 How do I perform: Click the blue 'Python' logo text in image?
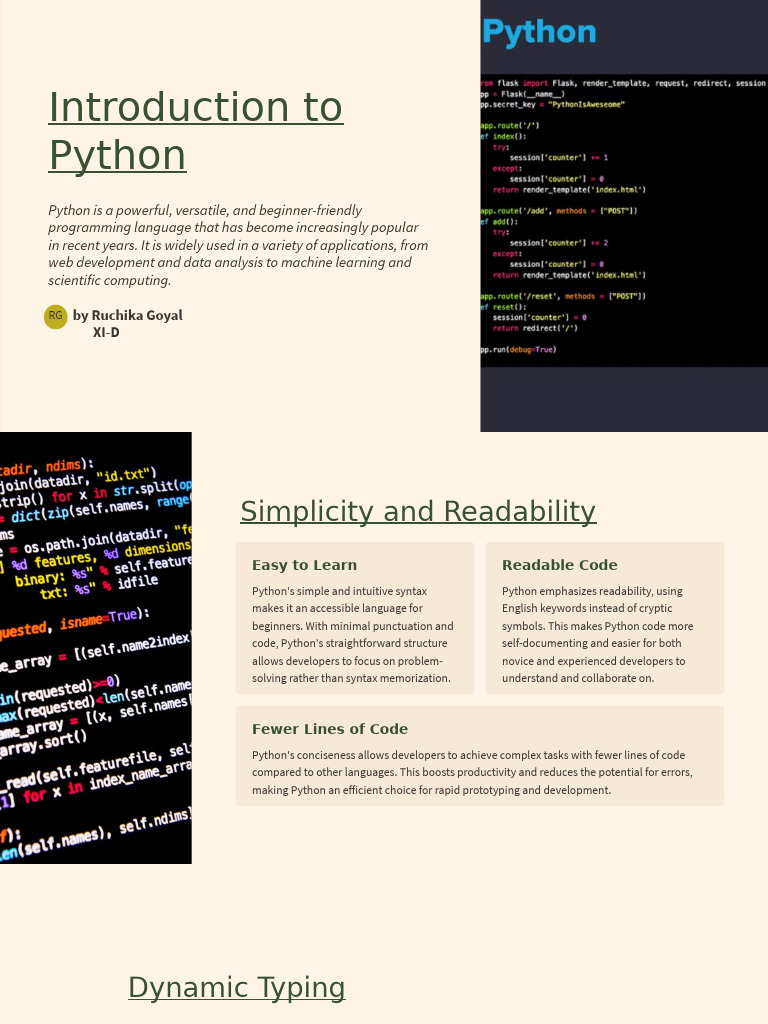click(539, 33)
